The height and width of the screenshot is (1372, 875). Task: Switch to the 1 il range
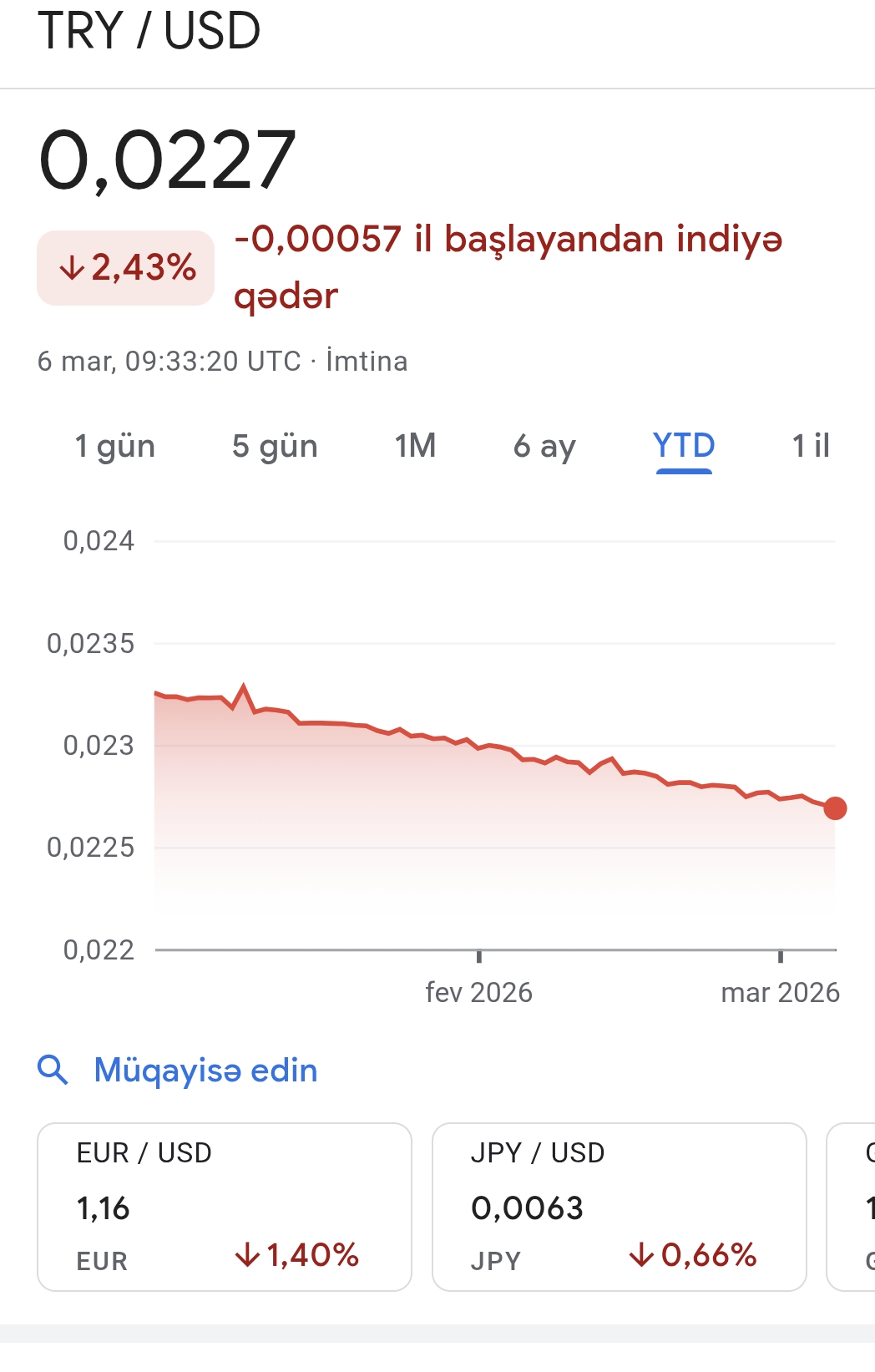pyautogui.click(x=810, y=446)
